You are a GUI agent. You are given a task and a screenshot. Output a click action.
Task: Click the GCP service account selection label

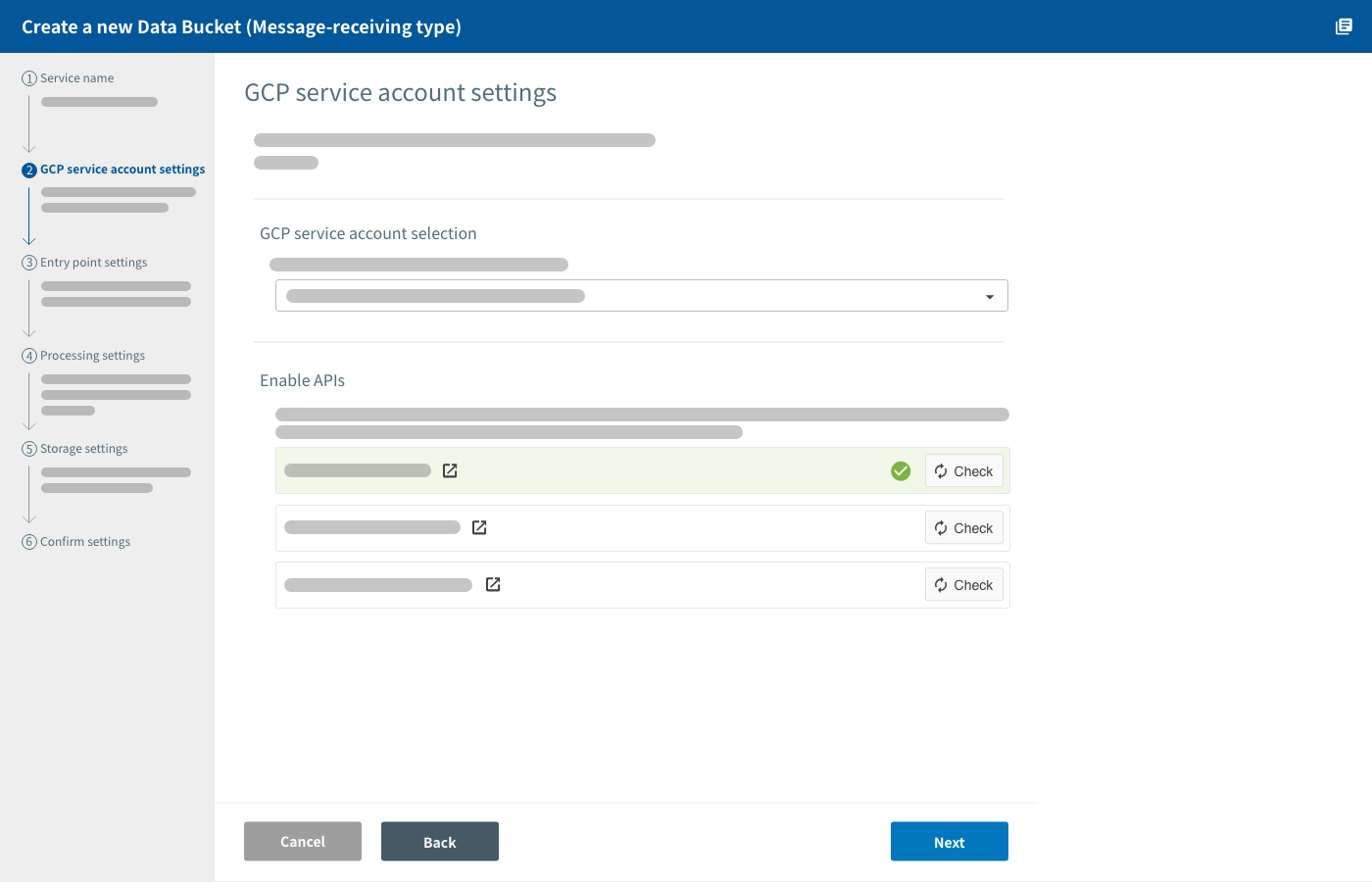click(368, 233)
